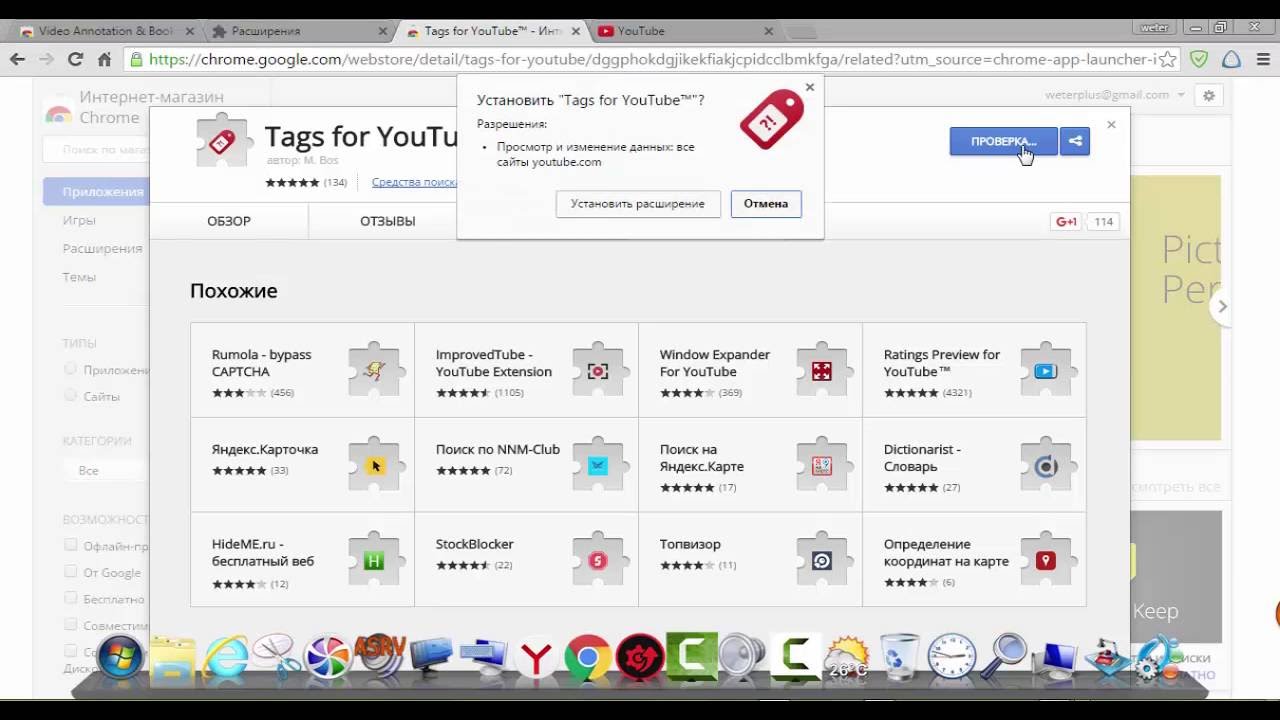This screenshot has width=1280, height=720.
Task: Open Приложения in the store sidebar
Action: (96, 192)
